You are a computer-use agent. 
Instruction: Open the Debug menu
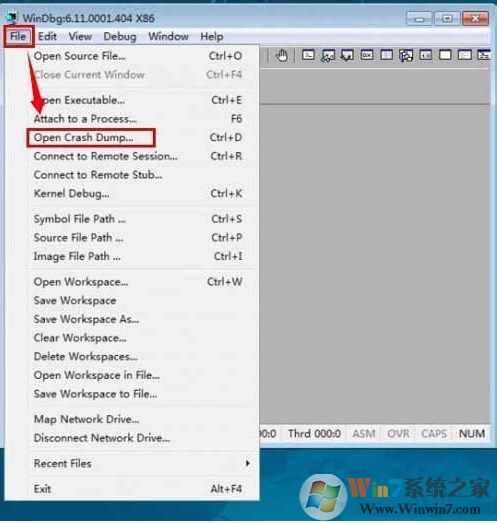pos(120,36)
